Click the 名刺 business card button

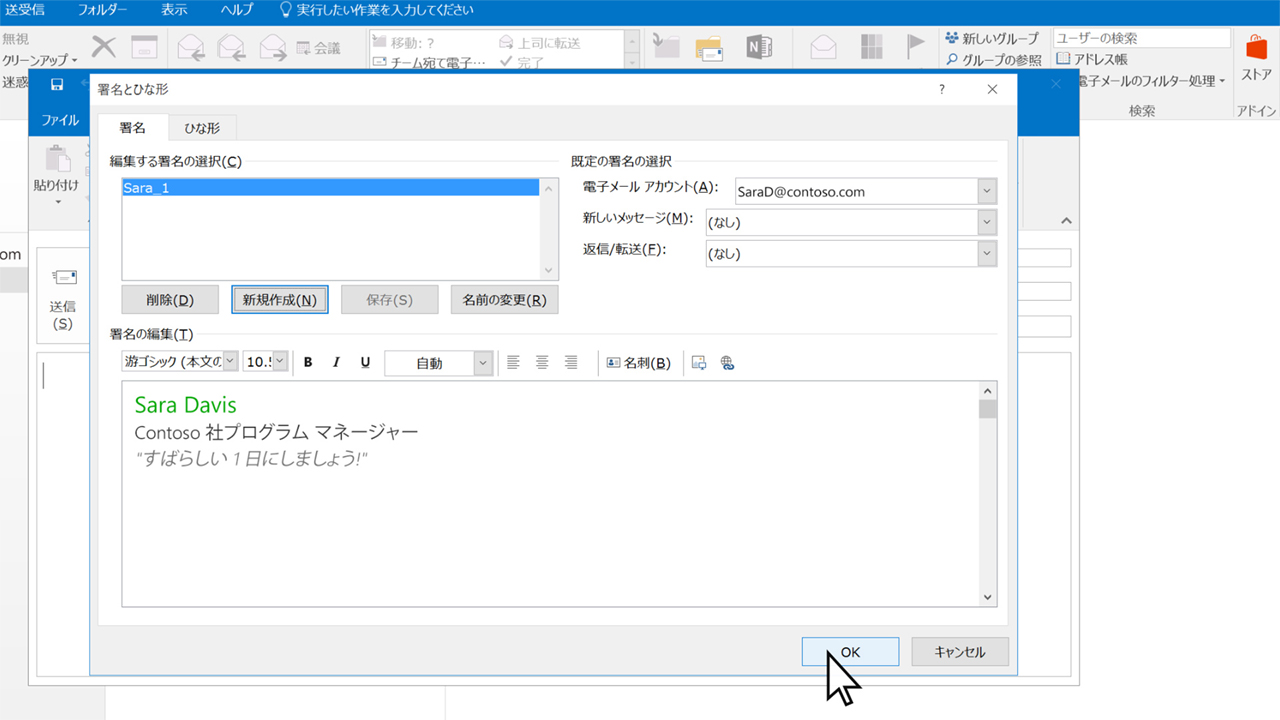click(638, 363)
